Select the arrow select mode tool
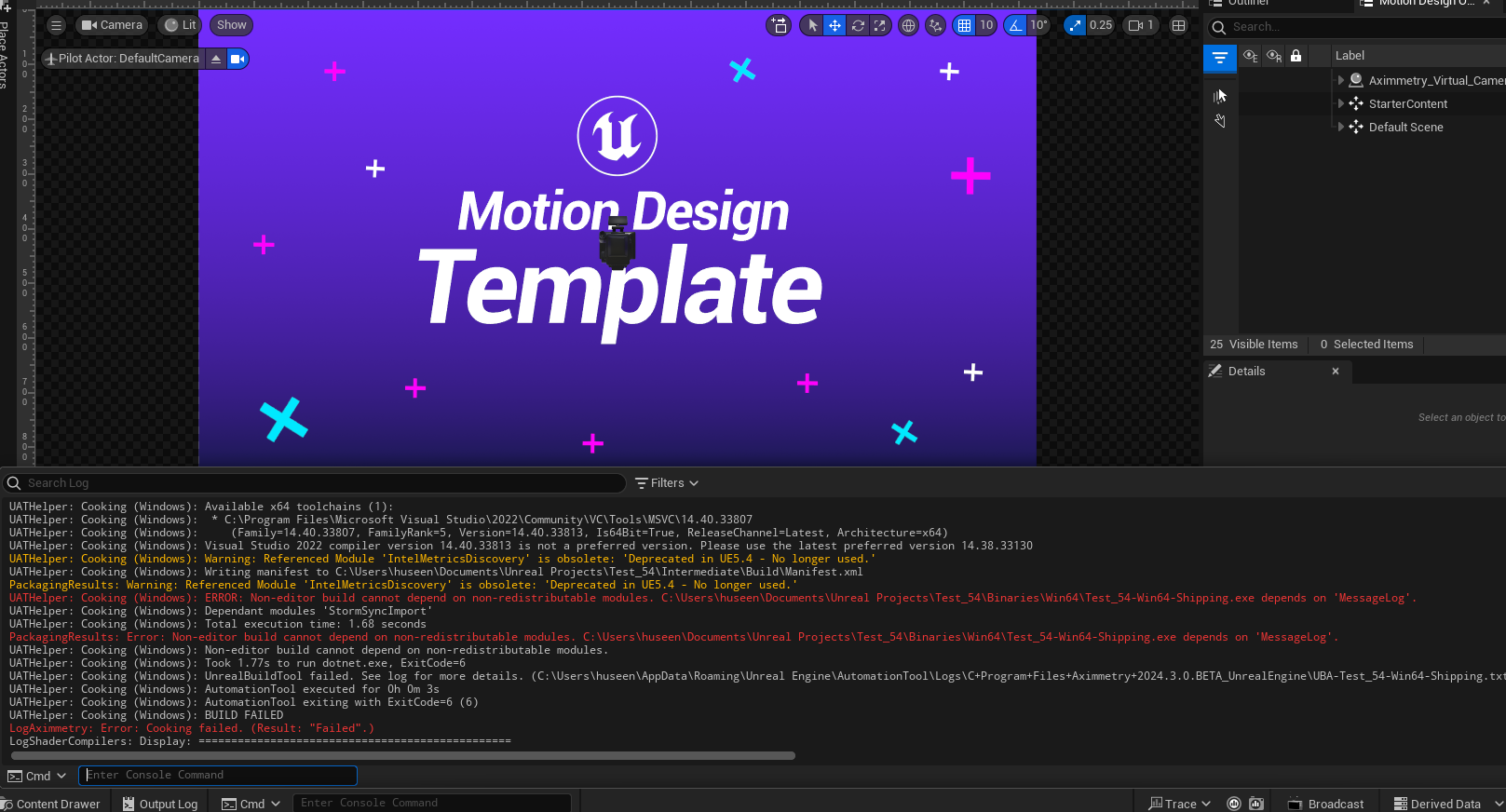This screenshot has height=812, width=1506. [812, 25]
